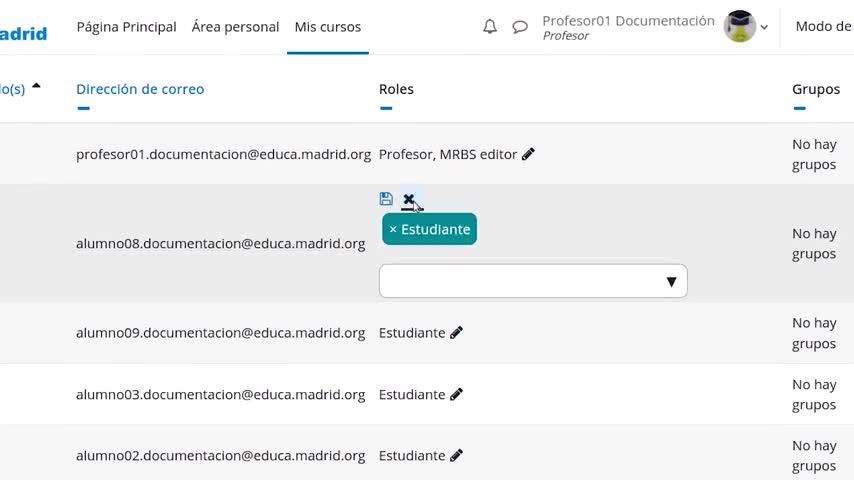This screenshot has height=480, width=854.
Task: Click the save roles disk icon
Action: point(386,199)
